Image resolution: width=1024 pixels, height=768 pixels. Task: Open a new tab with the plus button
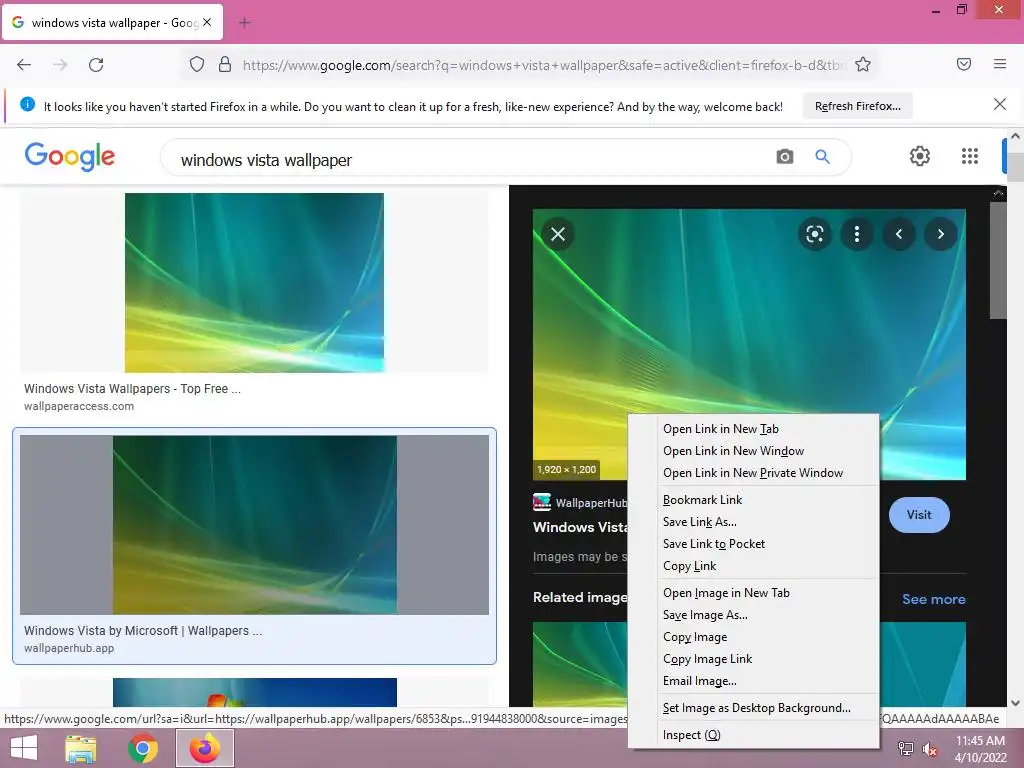pos(245,23)
